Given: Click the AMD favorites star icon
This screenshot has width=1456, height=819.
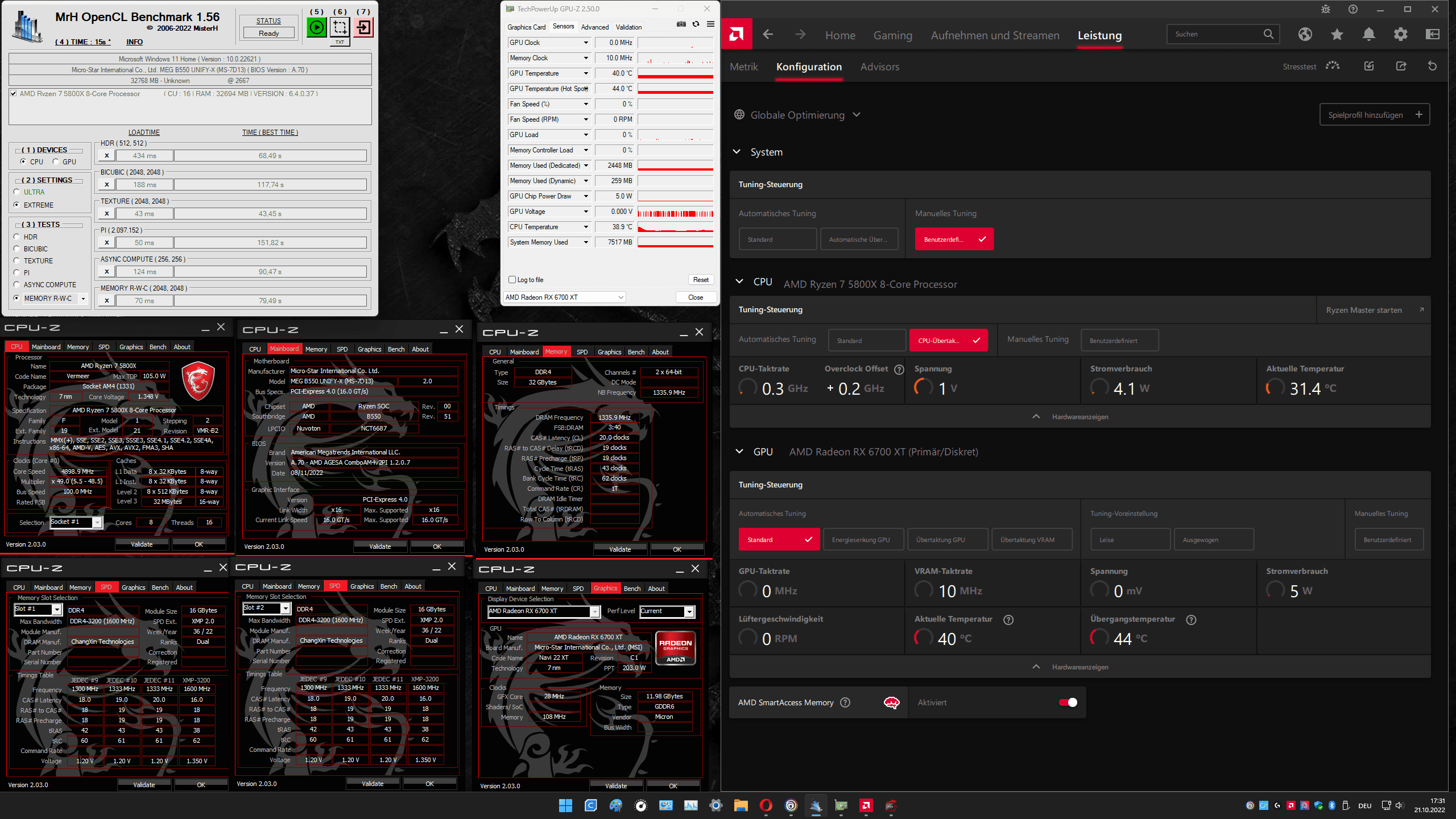Looking at the screenshot, I should click(1337, 34).
